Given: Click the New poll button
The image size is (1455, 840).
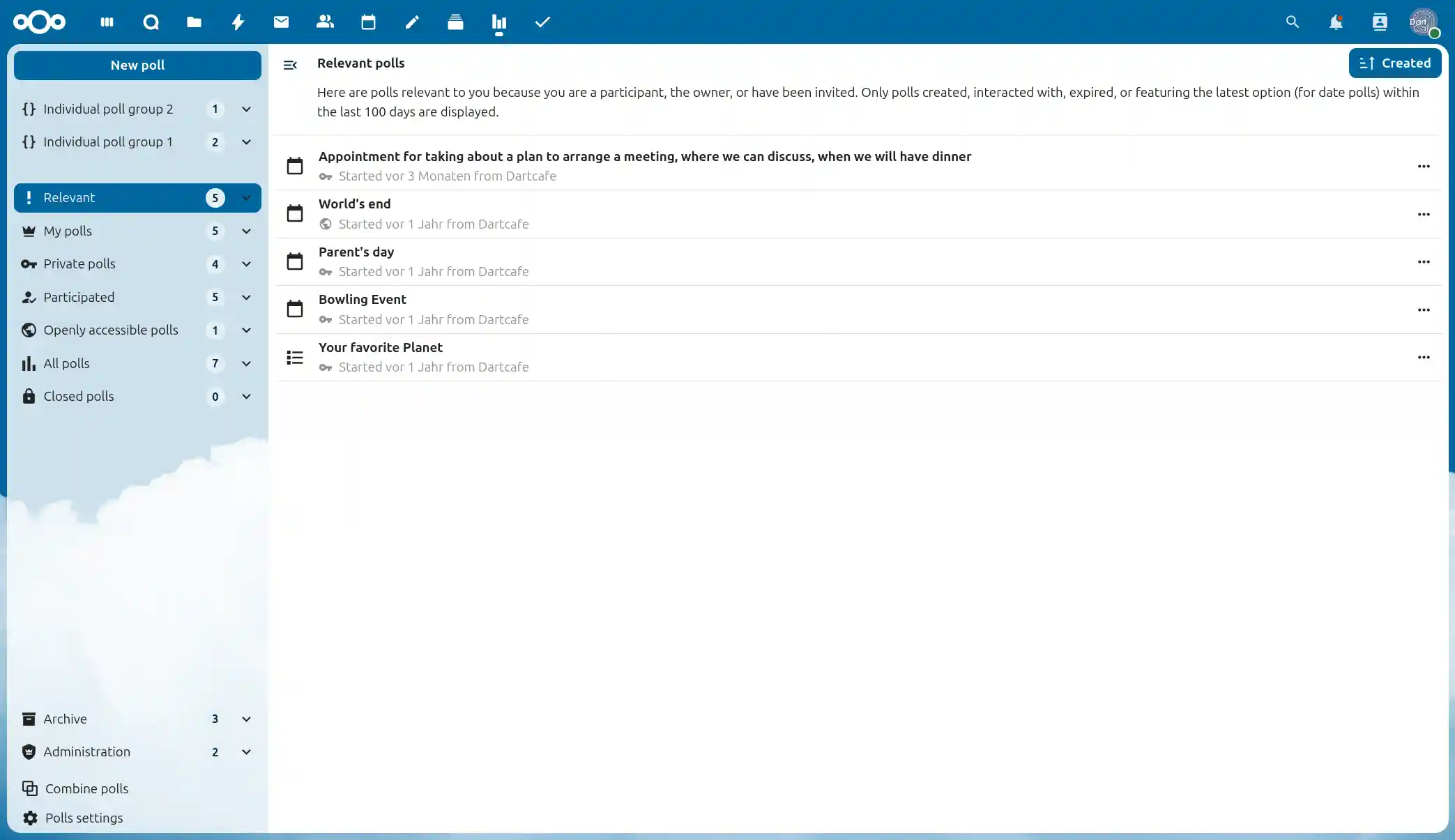Looking at the screenshot, I should [137, 65].
